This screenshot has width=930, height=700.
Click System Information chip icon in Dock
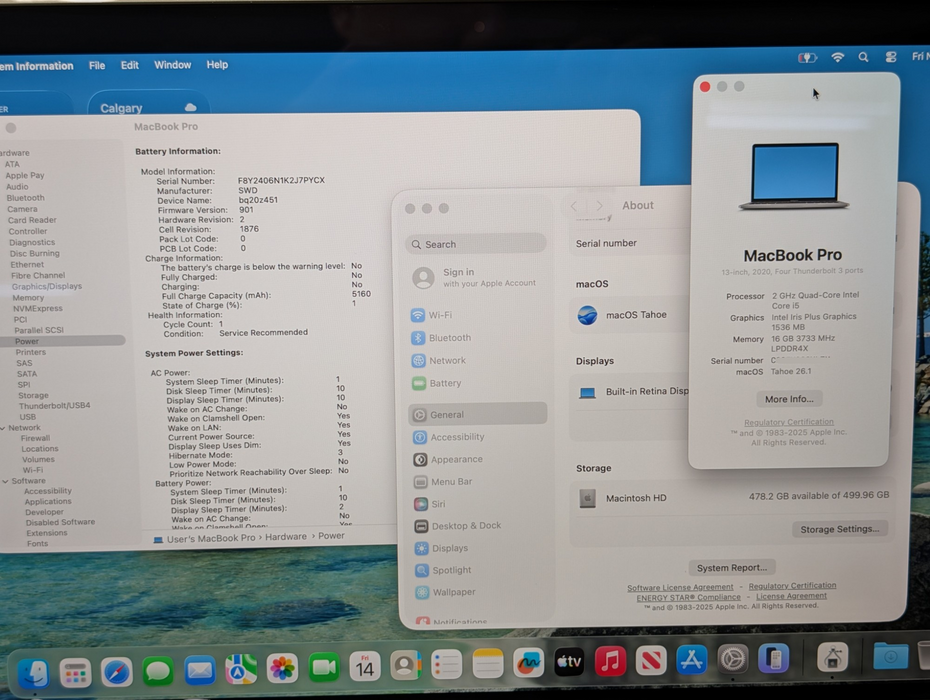(x=832, y=657)
